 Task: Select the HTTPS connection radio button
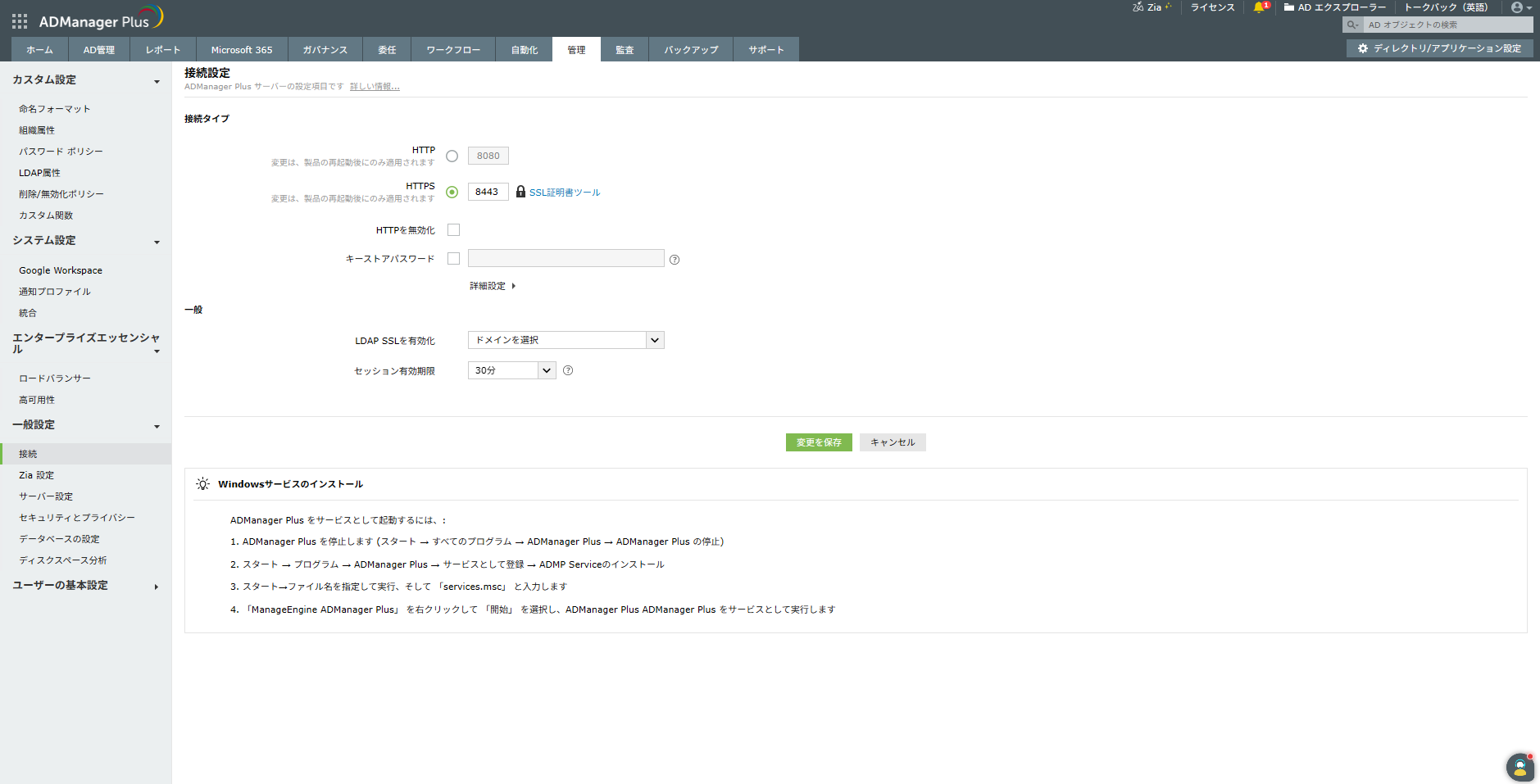(x=452, y=192)
